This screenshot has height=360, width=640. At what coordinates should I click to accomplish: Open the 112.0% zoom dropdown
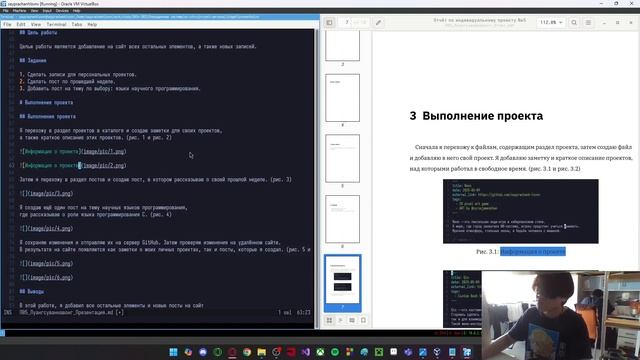(551, 22)
